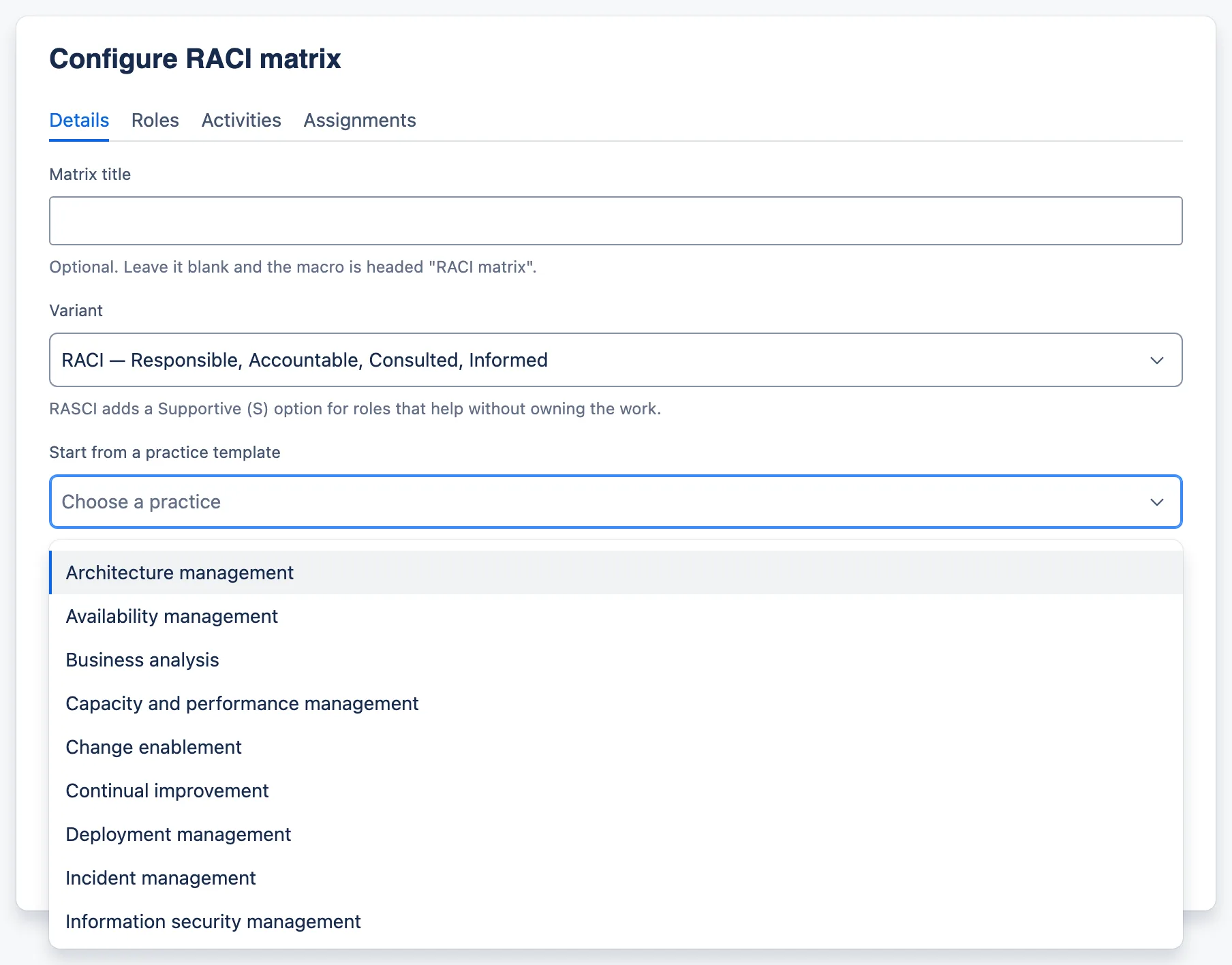1232x965 pixels.
Task: Click the Optional leave it blank hint text
Action: pos(293,267)
